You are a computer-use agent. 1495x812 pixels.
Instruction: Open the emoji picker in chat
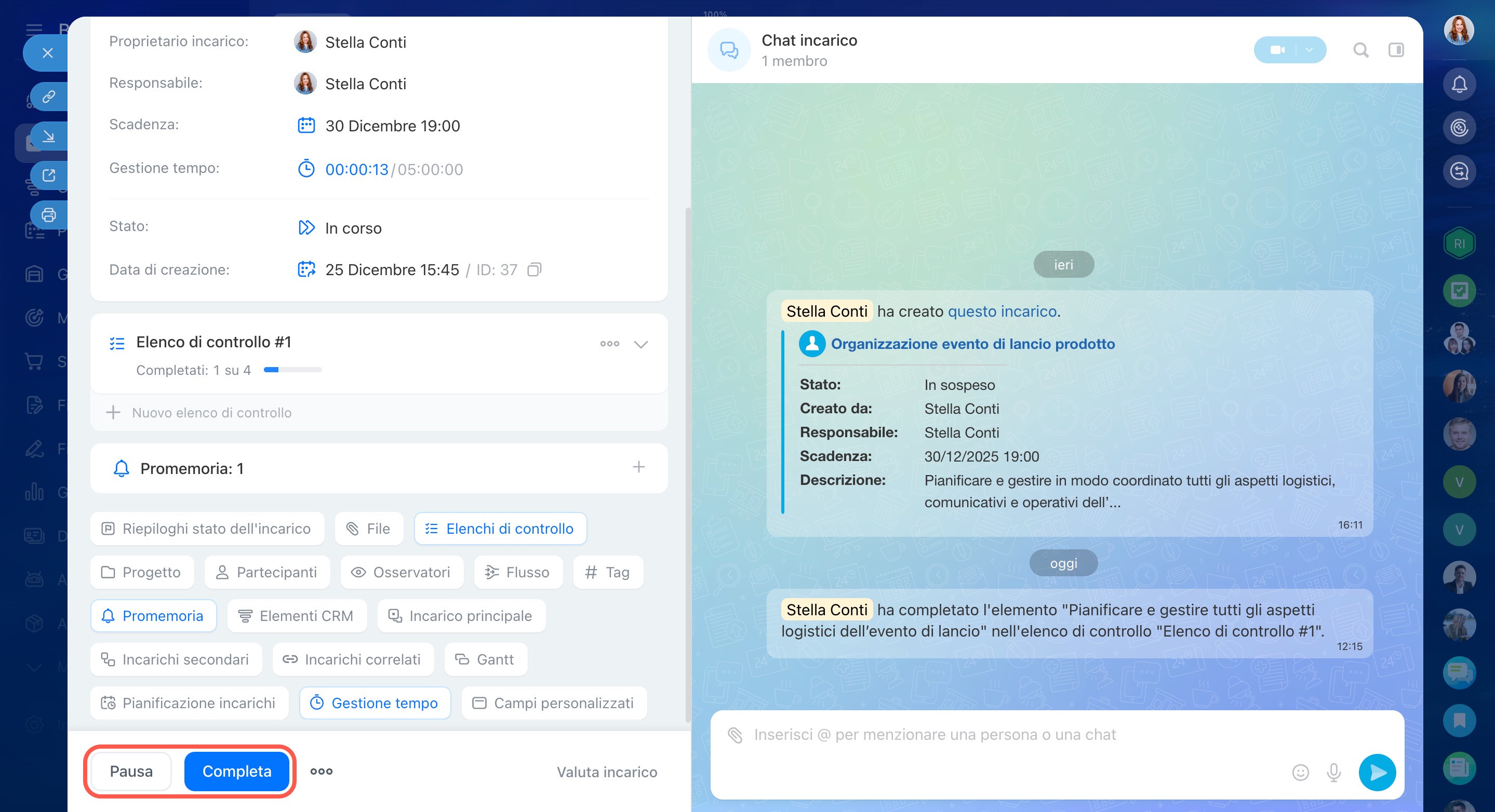1300,772
